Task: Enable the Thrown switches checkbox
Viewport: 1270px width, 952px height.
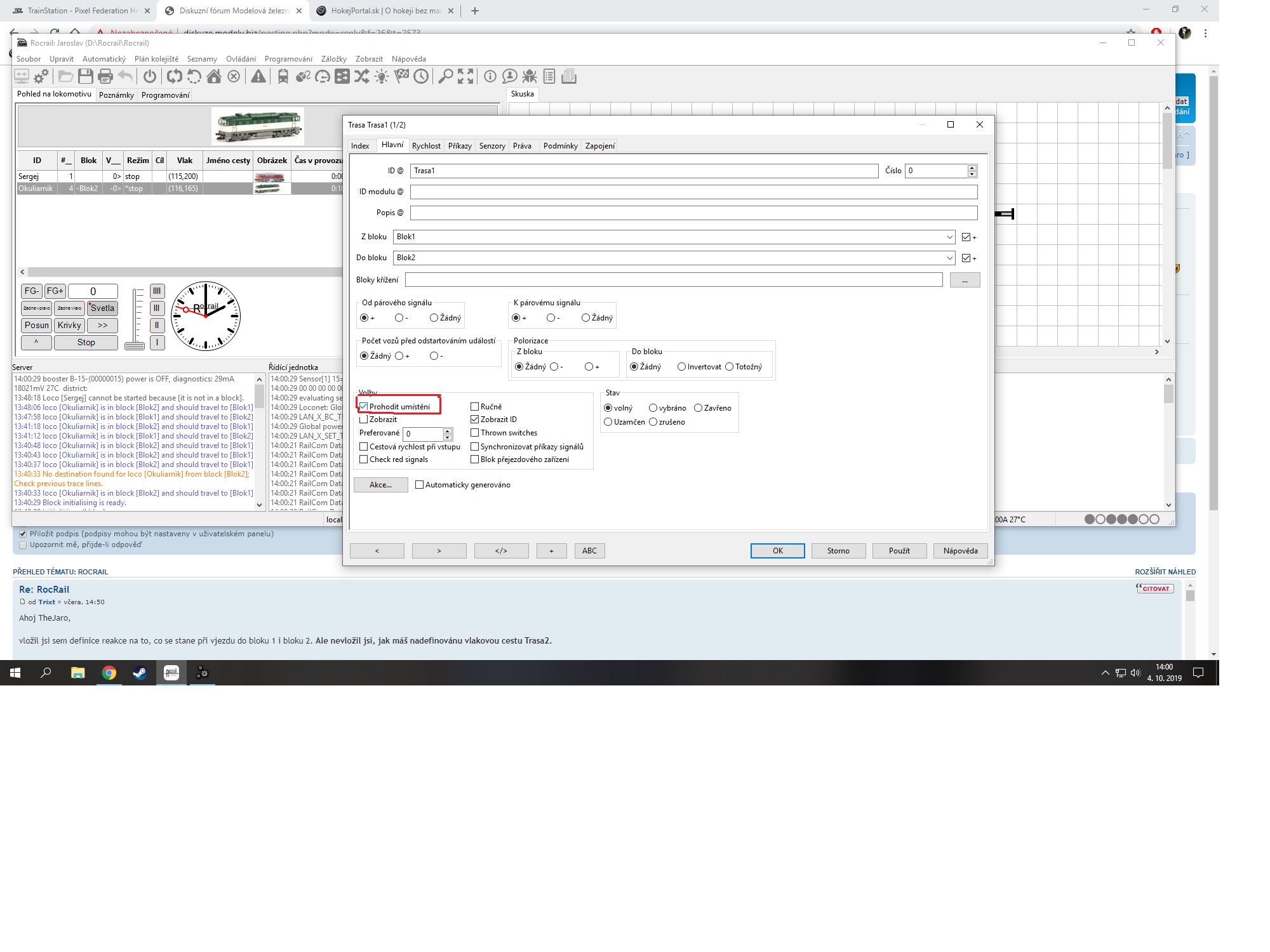Action: click(475, 433)
